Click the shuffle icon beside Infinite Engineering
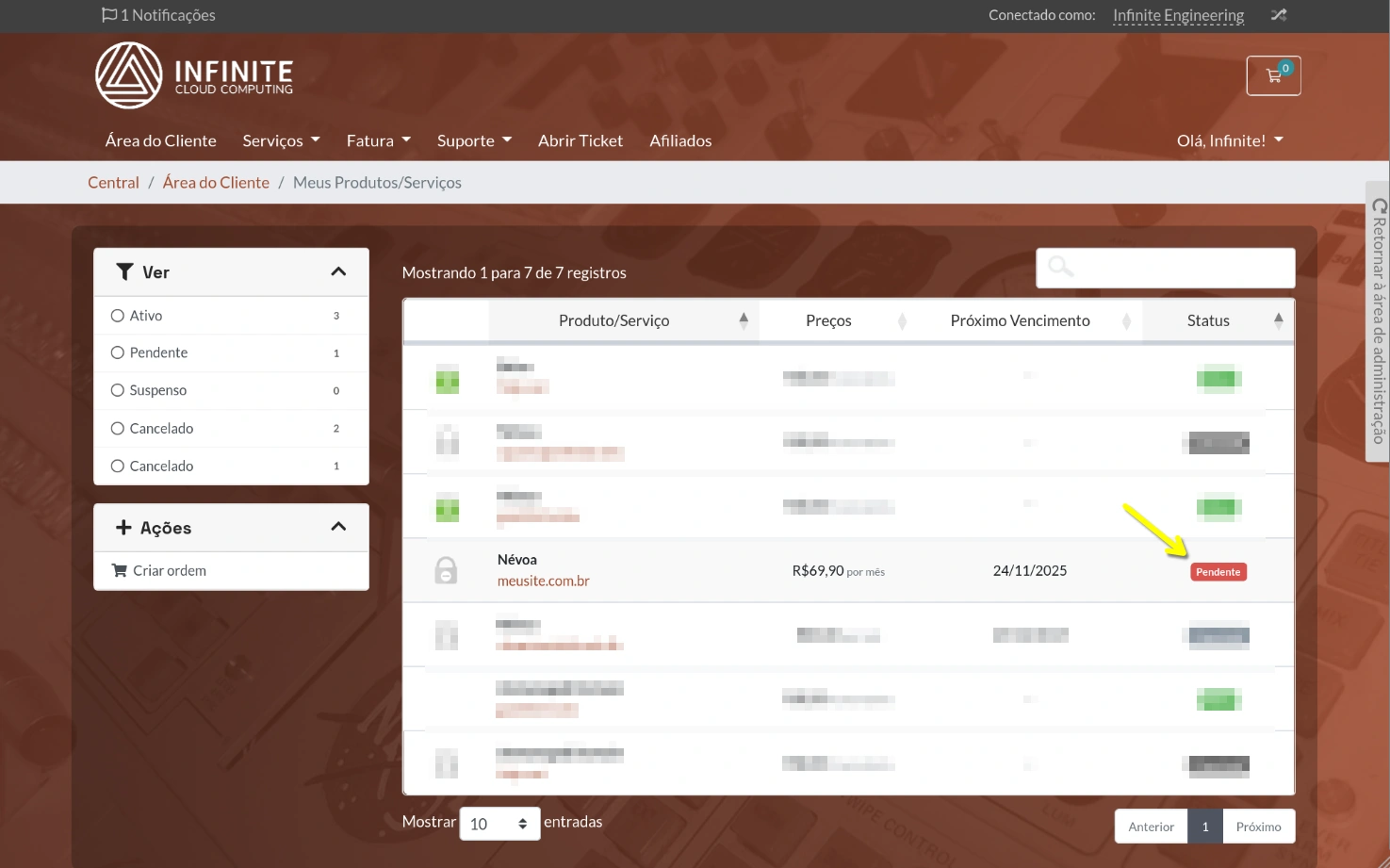The width and height of the screenshot is (1390, 868). click(x=1278, y=15)
